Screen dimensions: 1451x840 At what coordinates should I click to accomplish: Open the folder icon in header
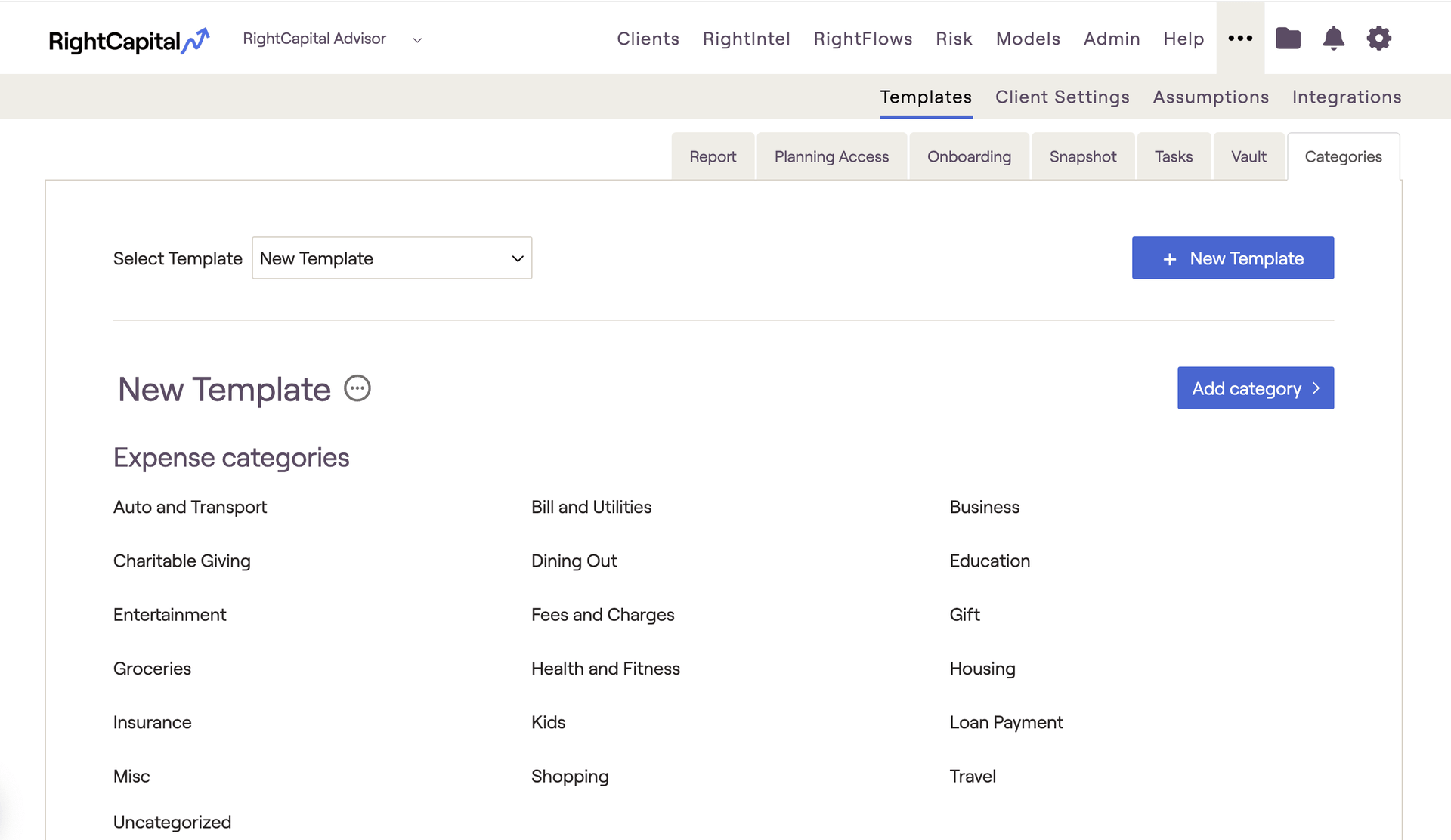coord(1288,38)
